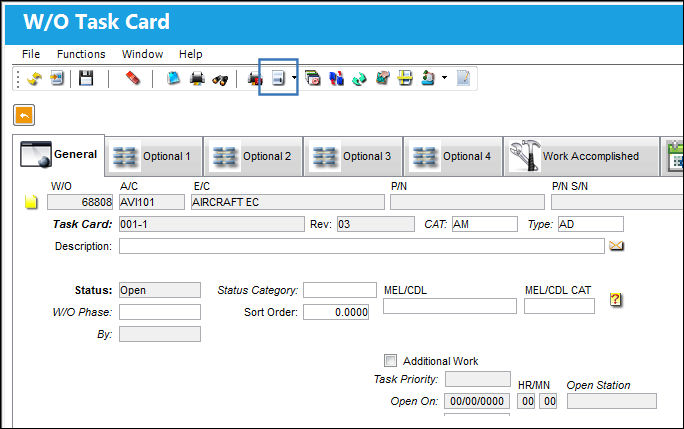Click the Task Priority field
The image size is (684, 429).
point(478,379)
